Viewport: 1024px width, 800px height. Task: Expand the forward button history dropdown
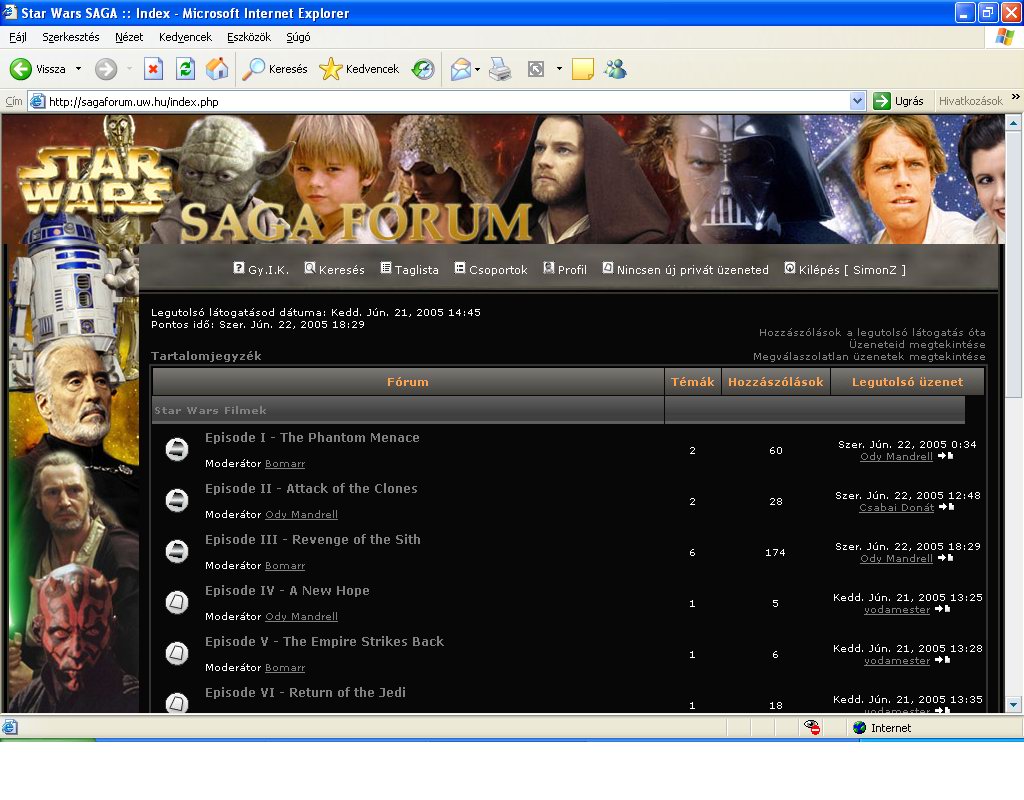(x=129, y=69)
